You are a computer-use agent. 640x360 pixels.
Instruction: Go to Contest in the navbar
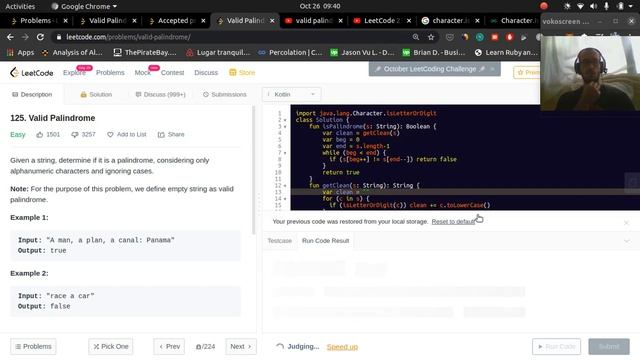pos(172,73)
